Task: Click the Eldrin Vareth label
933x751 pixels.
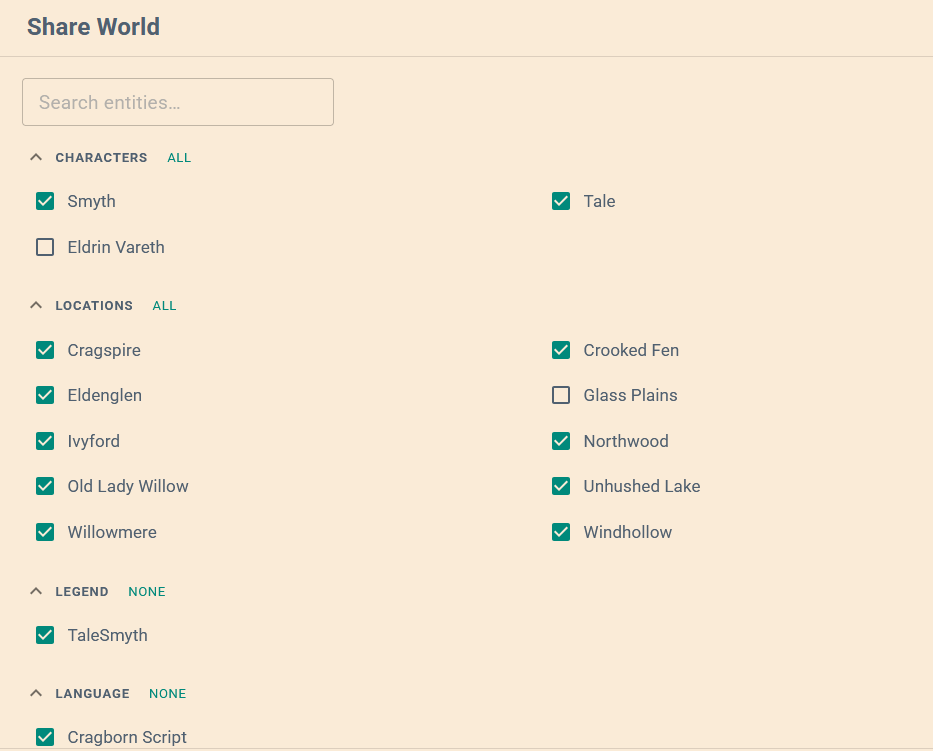Action: pos(116,247)
